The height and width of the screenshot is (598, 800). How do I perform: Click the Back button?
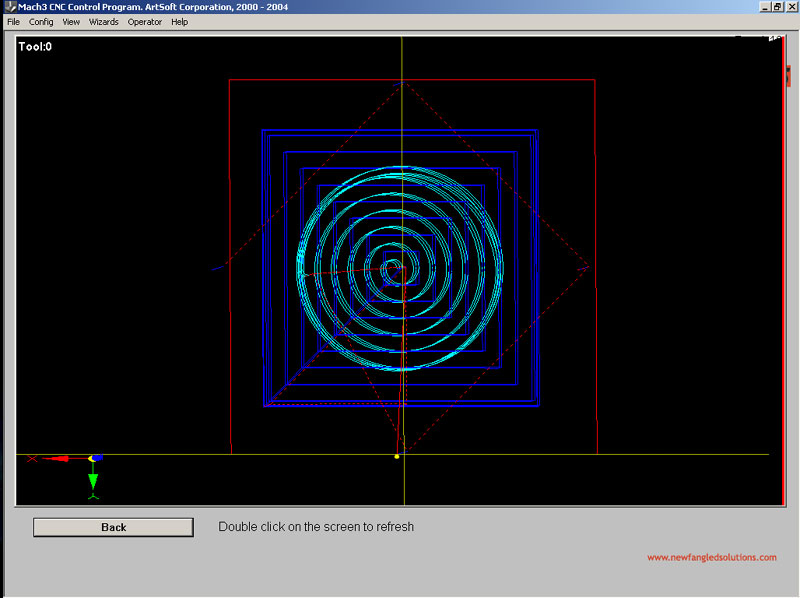[x=113, y=527]
